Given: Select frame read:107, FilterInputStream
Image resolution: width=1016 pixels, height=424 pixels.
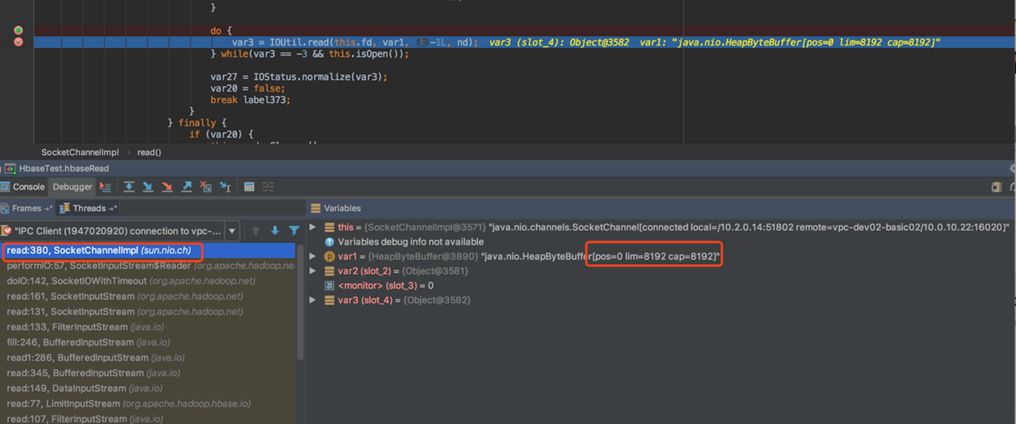Looking at the screenshot, I should coord(148,419).
